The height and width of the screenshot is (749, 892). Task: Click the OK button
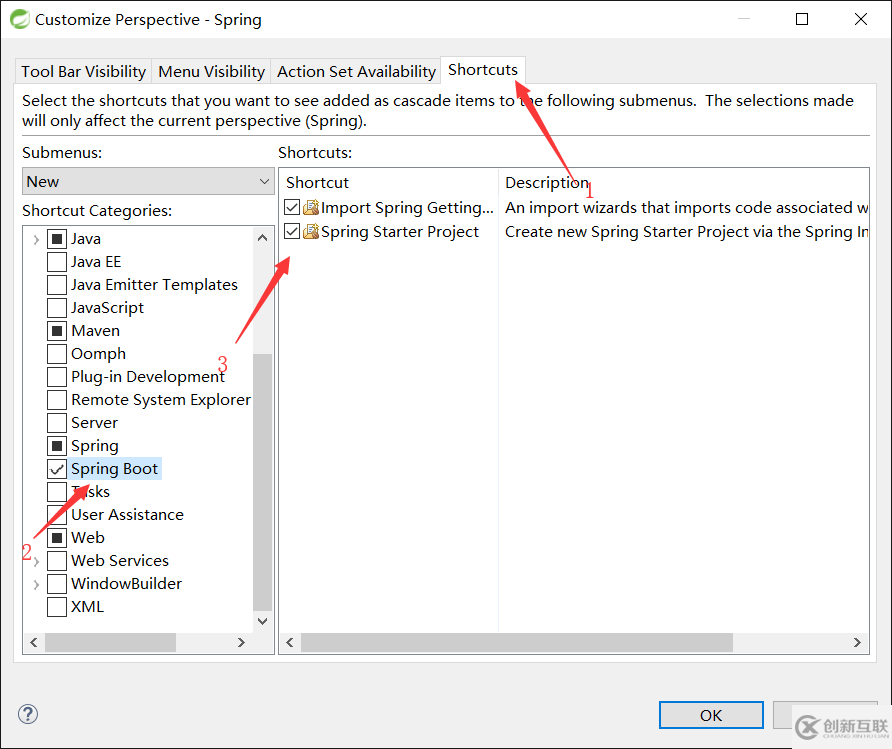711,715
